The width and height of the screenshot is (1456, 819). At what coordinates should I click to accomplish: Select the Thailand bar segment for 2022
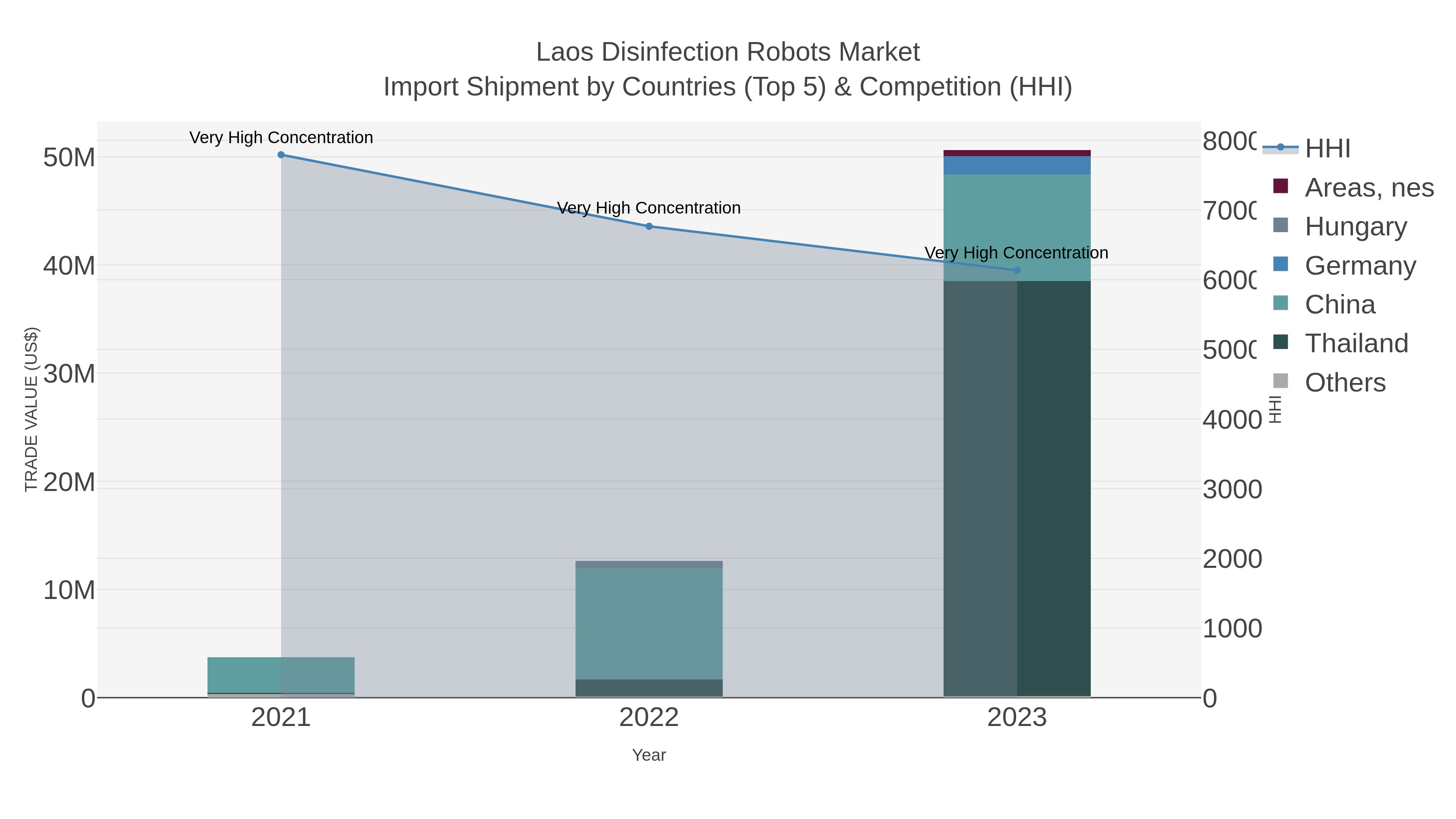point(649,688)
